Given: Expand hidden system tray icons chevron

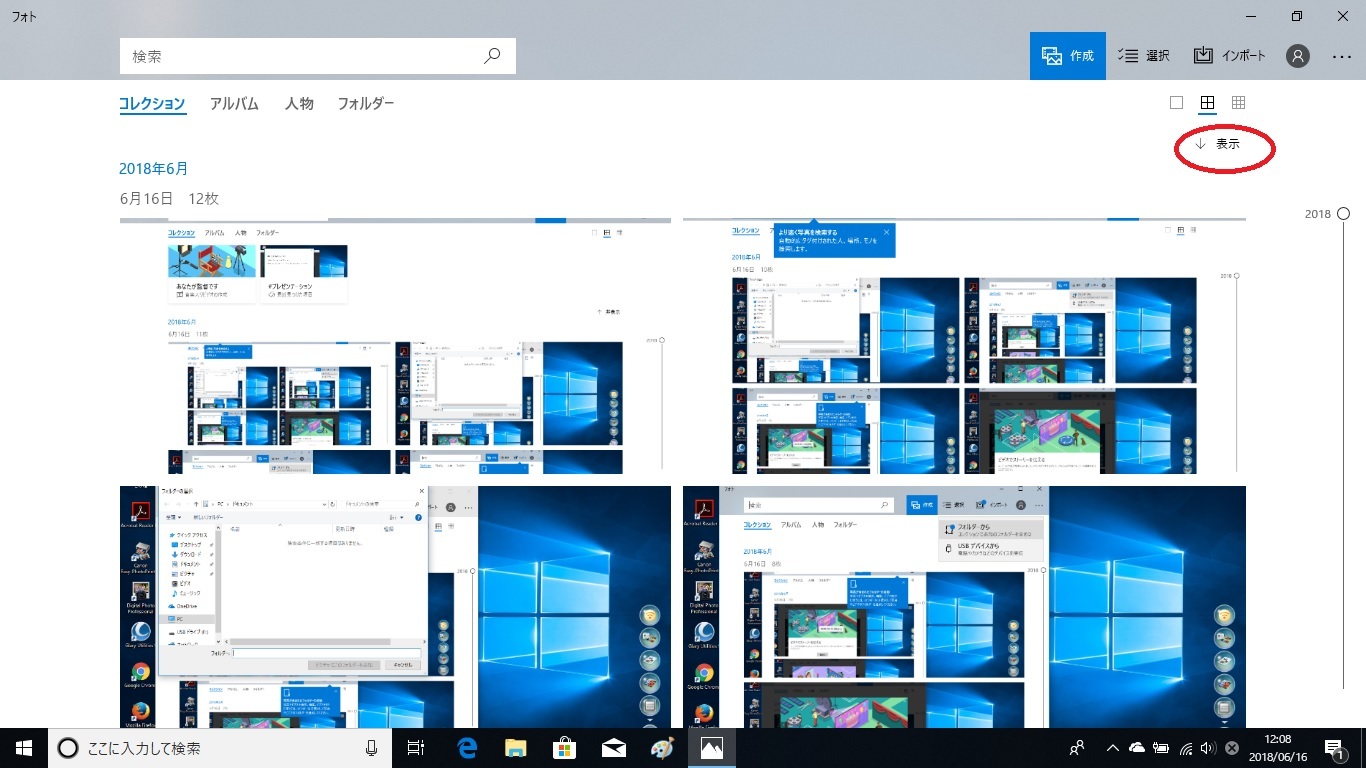Looking at the screenshot, I should coord(1112,748).
